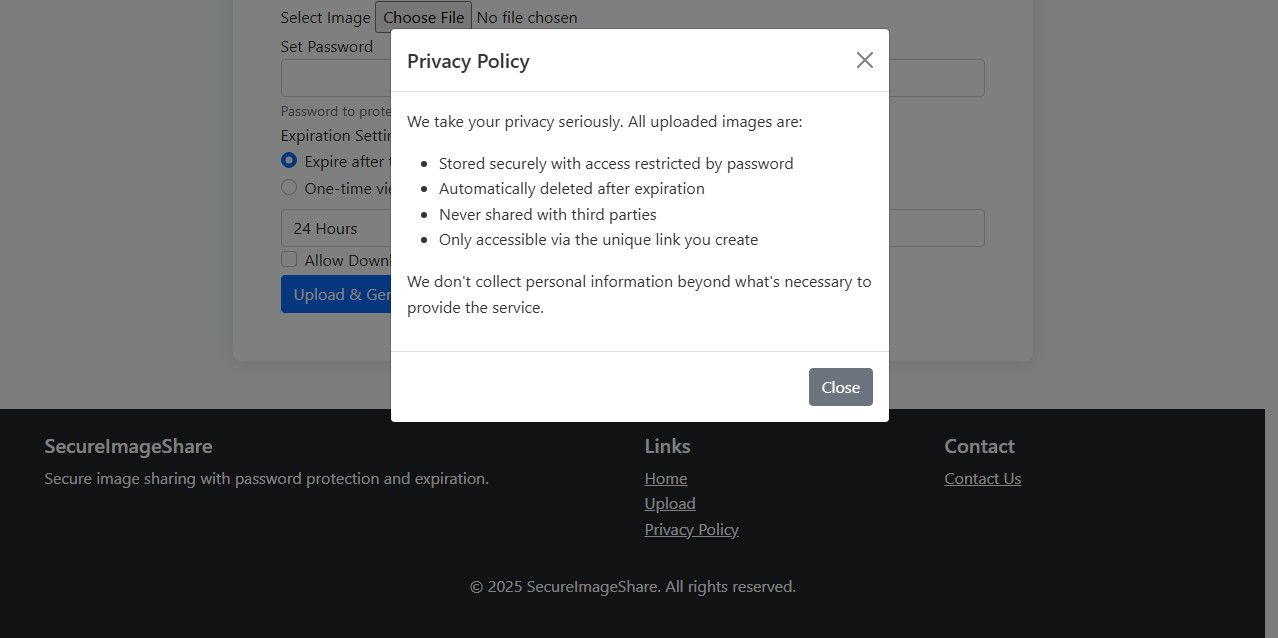Viewport: 1278px width, 638px height.
Task: Follow the Contact Us link
Action: point(982,478)
